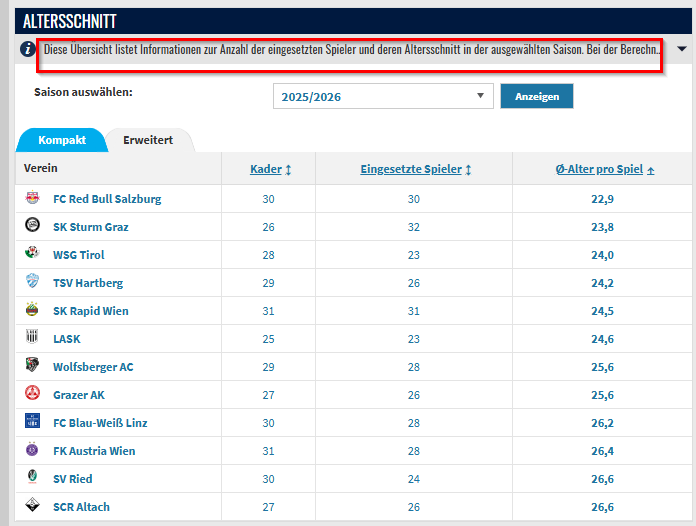The width and height of the screenshot is (696, 526).
Task: Click the SK Rapid Wien crest
Action: 32,310
